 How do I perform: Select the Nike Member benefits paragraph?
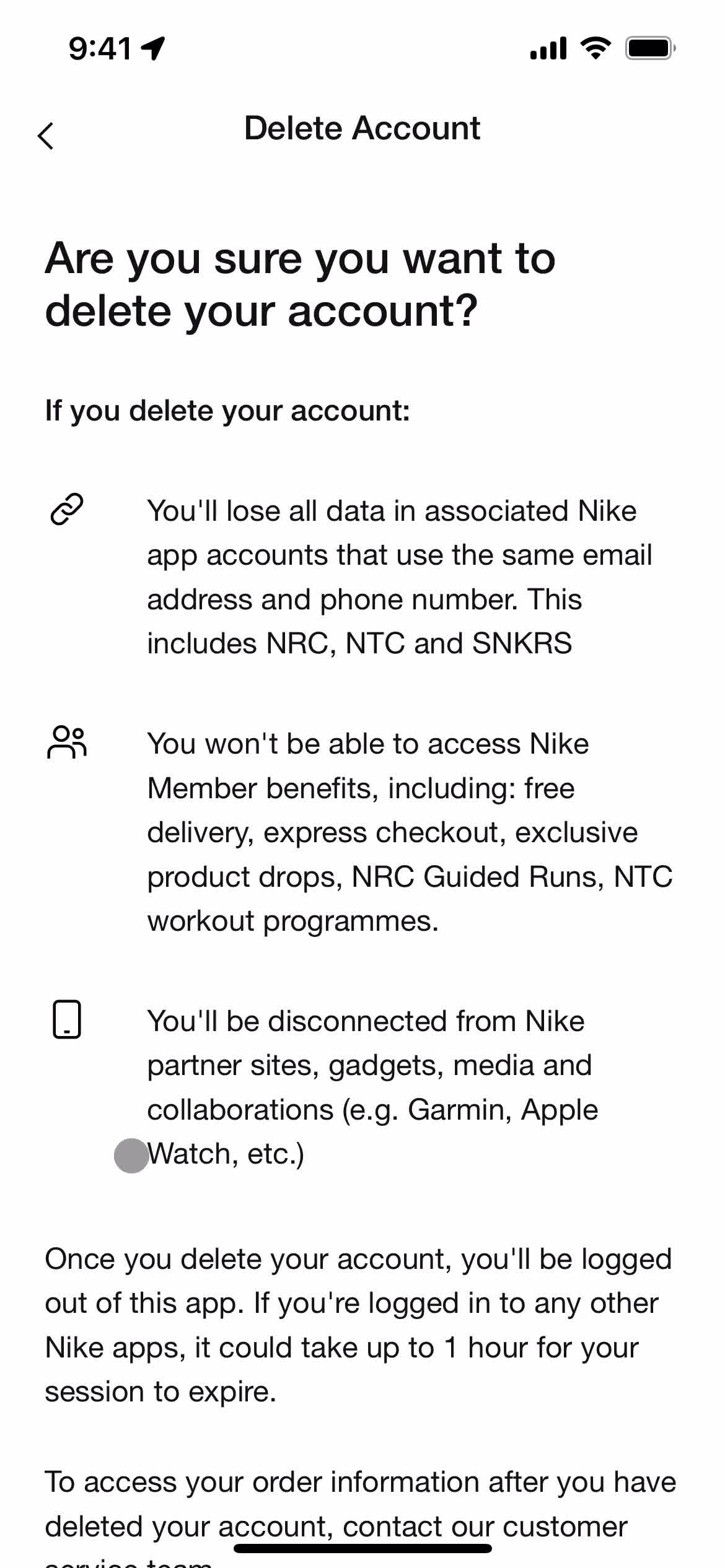(x=410, y=832)
